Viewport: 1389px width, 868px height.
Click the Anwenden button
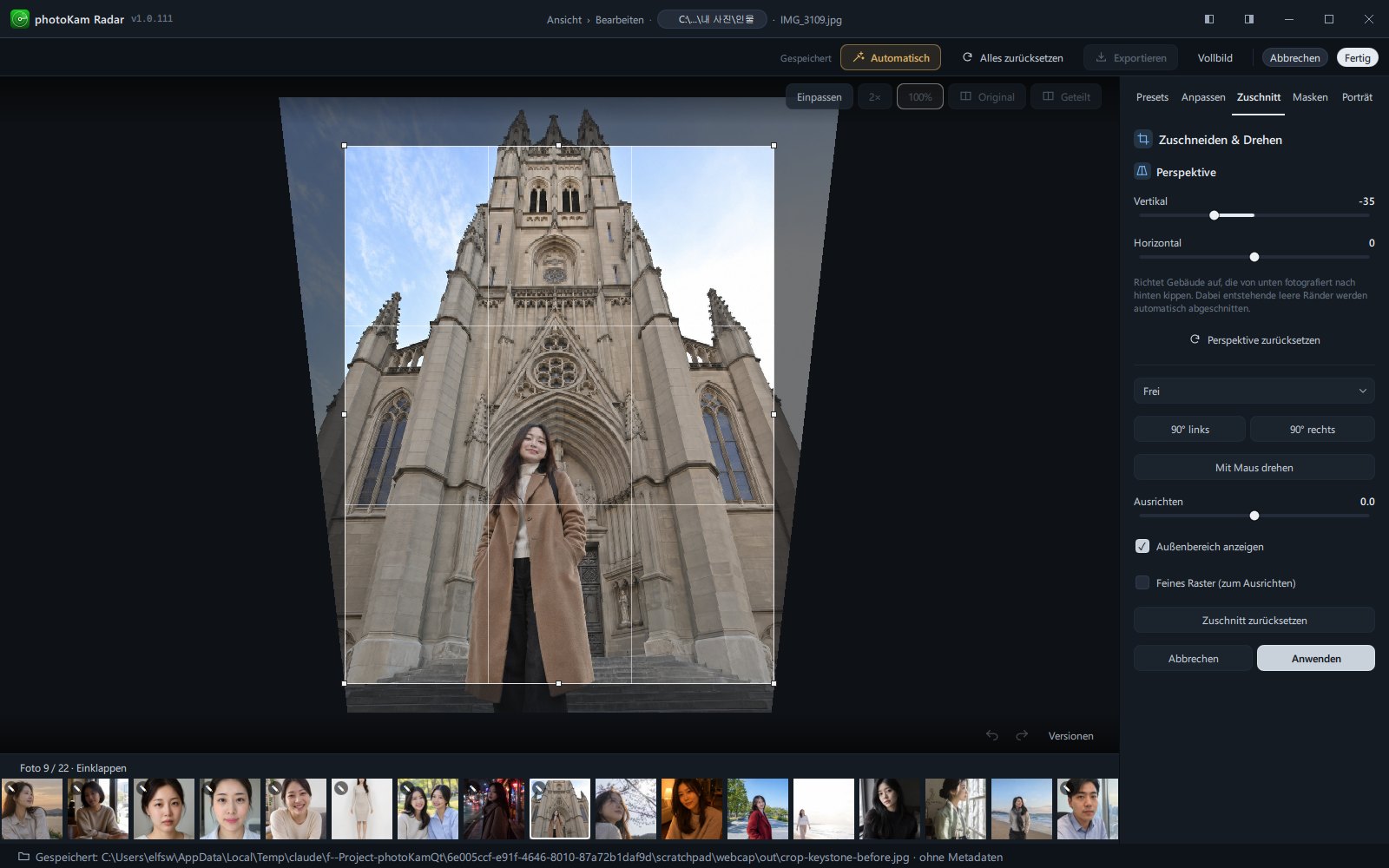(1316, 658)
